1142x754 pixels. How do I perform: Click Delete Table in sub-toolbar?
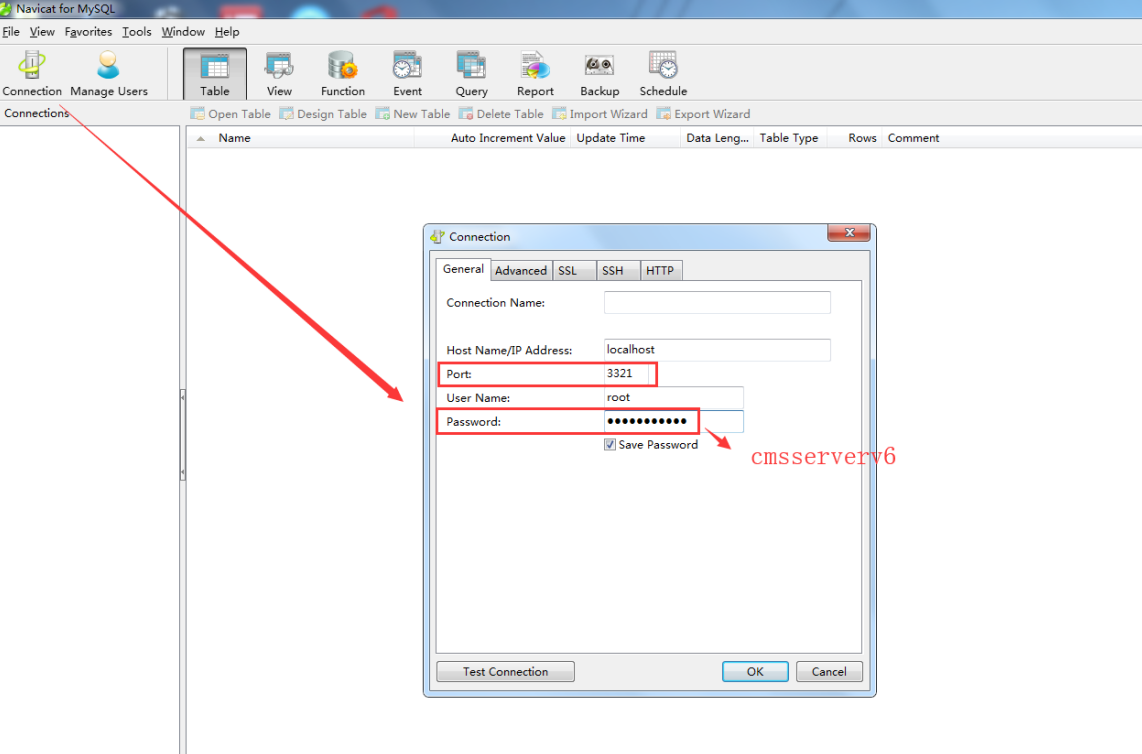pyautogui.click(x=501, y=114)
